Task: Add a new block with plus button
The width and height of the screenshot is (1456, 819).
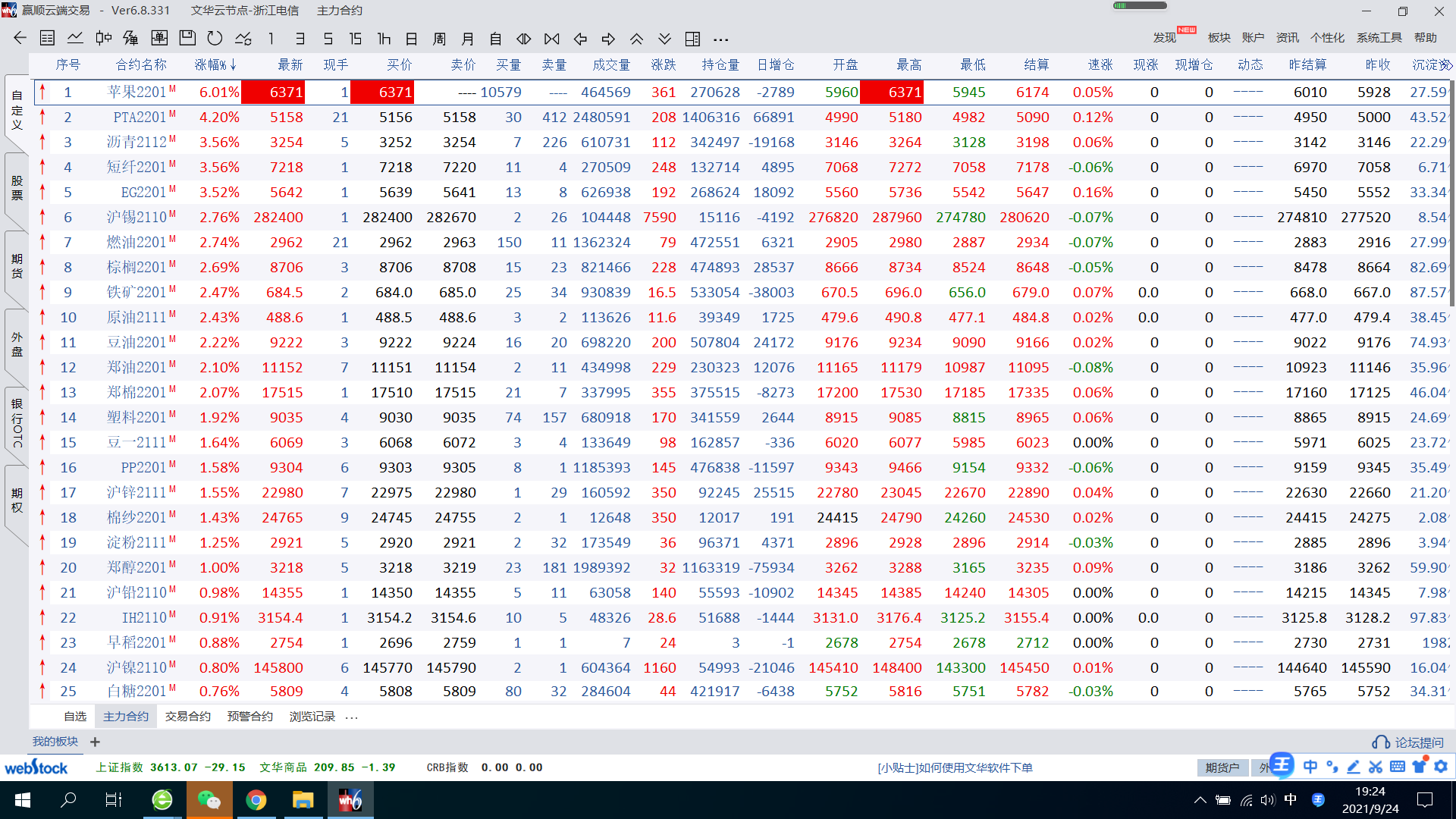Action: tap(95, 742)
